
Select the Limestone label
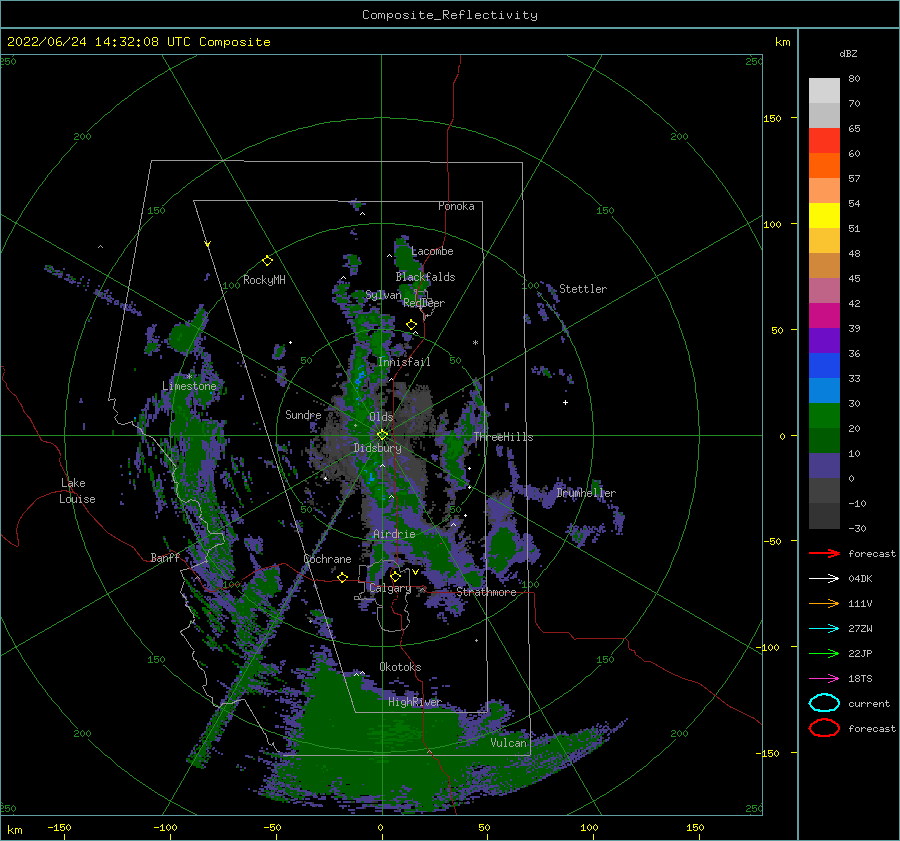tap(189, 386)
